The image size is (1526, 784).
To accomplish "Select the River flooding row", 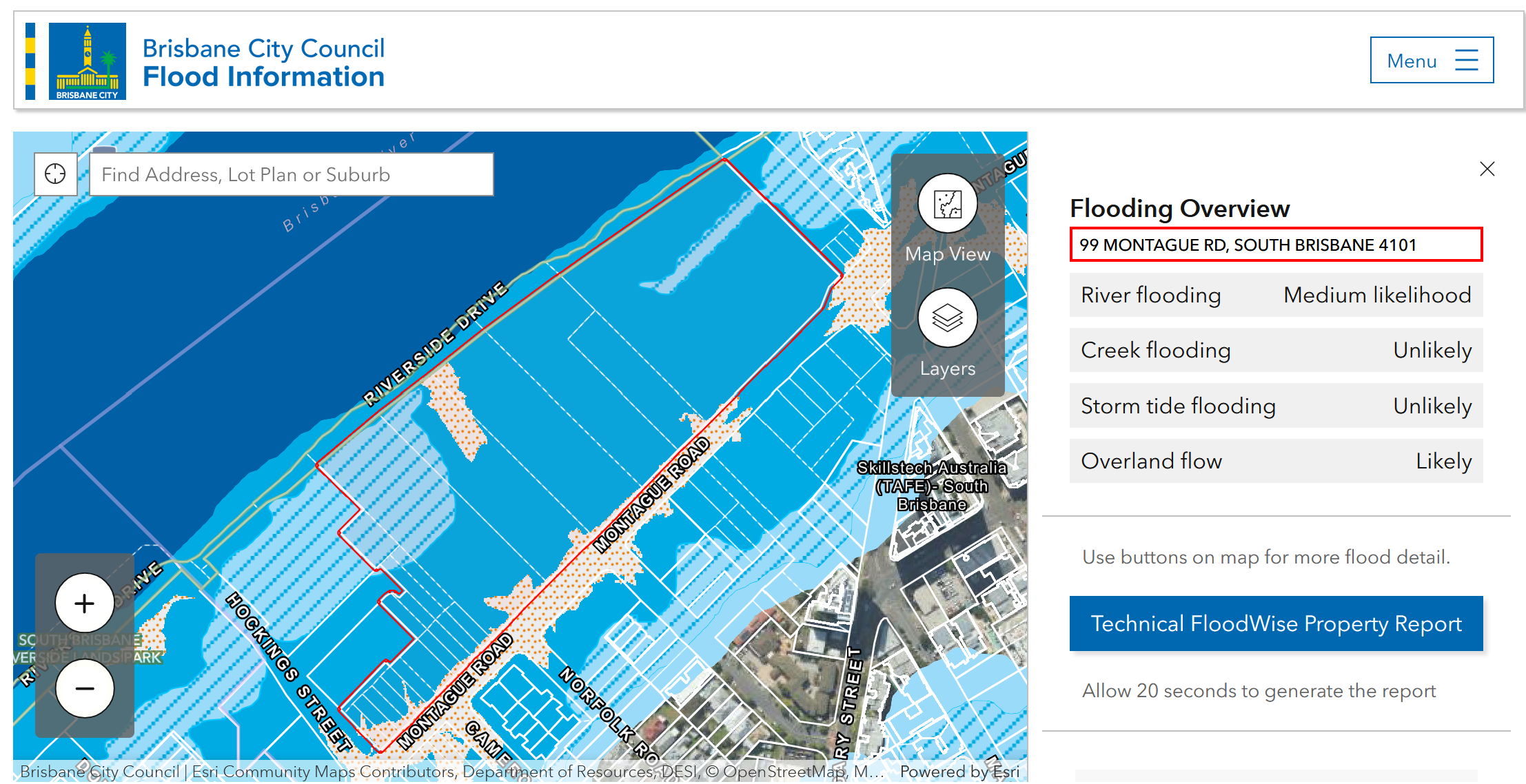I will [1275, 296].
